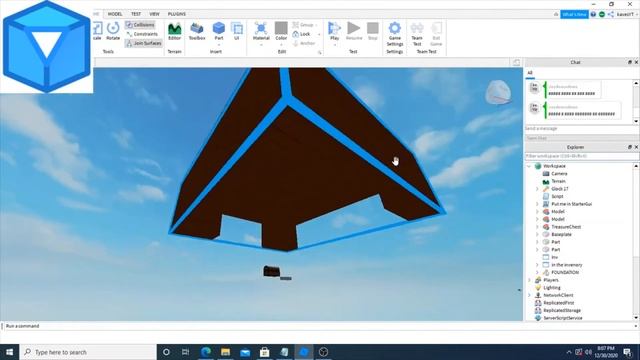The image size is (640, 360).
Task: Expand the FOUNDATION item
Action: (537, 272)
